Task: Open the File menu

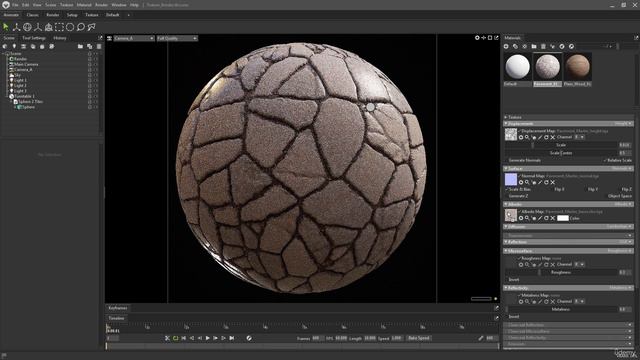Action: point(15,5)
